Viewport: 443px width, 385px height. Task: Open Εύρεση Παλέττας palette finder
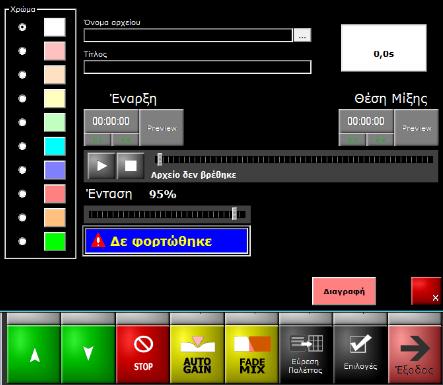pyautogui.click(x=306, y=354)
